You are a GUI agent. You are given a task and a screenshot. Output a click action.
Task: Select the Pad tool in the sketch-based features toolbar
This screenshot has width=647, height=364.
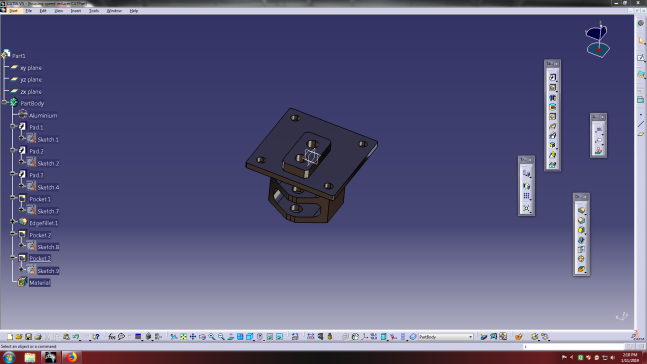(x=553, y=78)
